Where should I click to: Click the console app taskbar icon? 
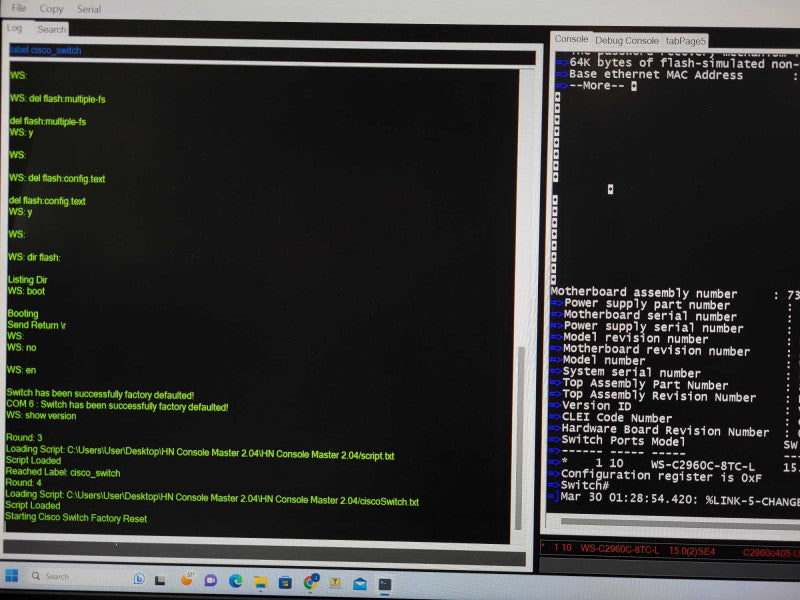point(385,584)
